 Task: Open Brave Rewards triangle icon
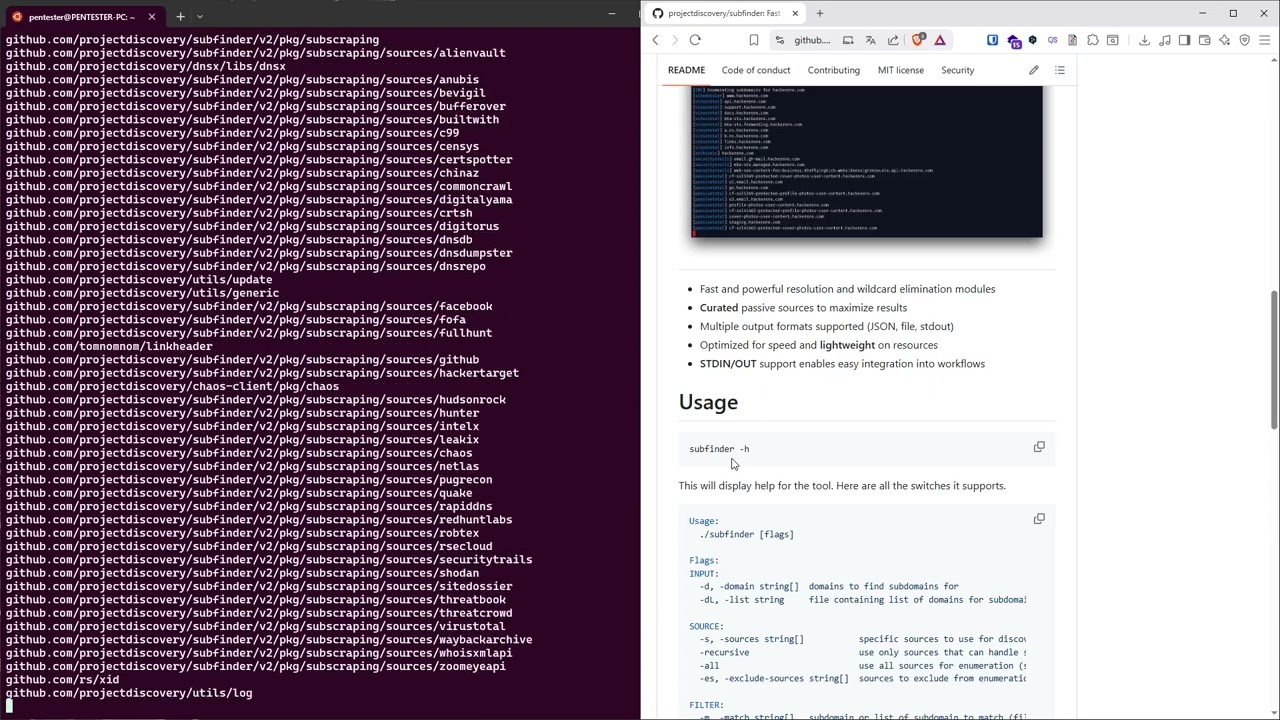pos(940,40)
